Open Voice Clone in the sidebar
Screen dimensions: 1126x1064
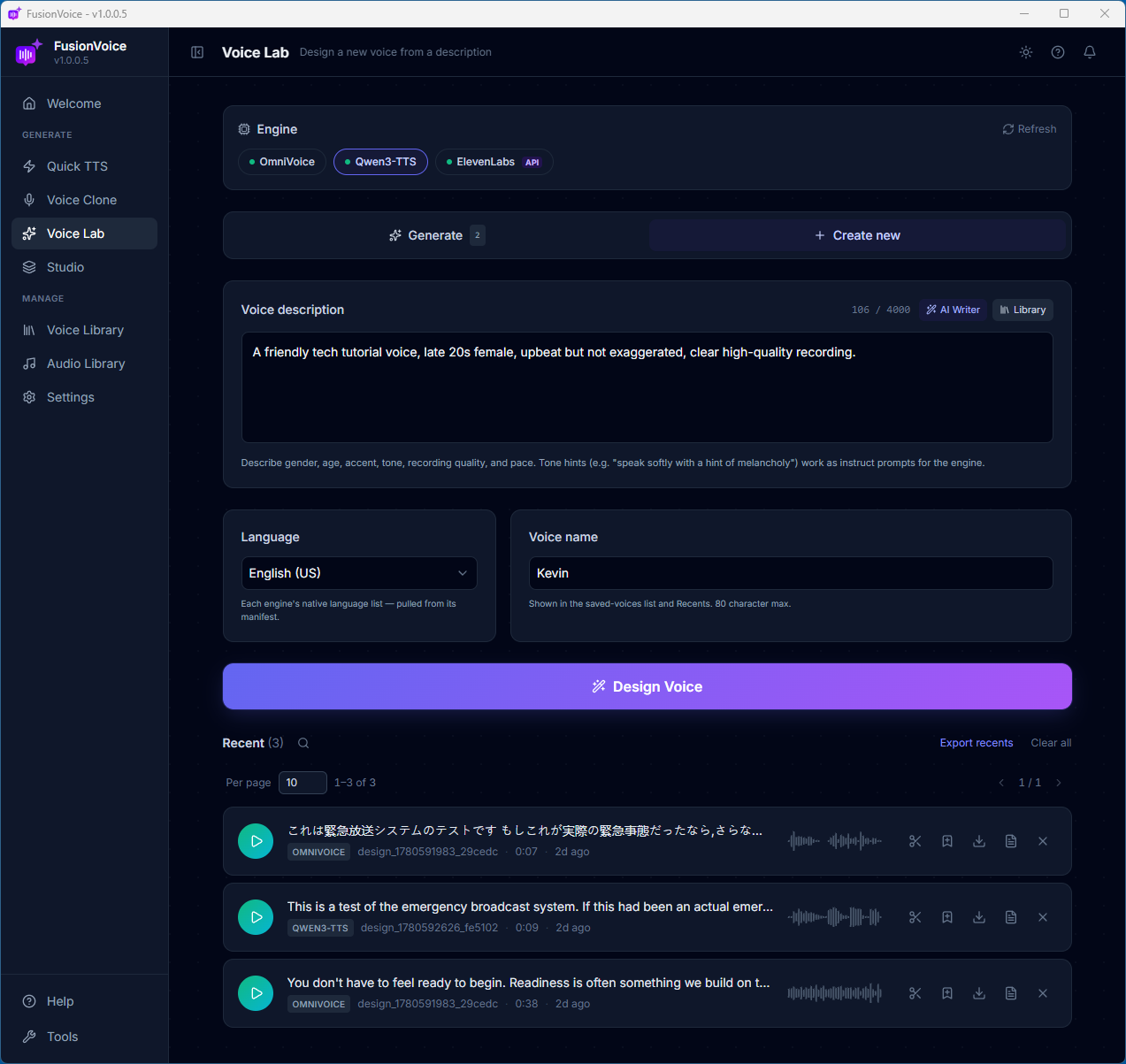point(84,200)
